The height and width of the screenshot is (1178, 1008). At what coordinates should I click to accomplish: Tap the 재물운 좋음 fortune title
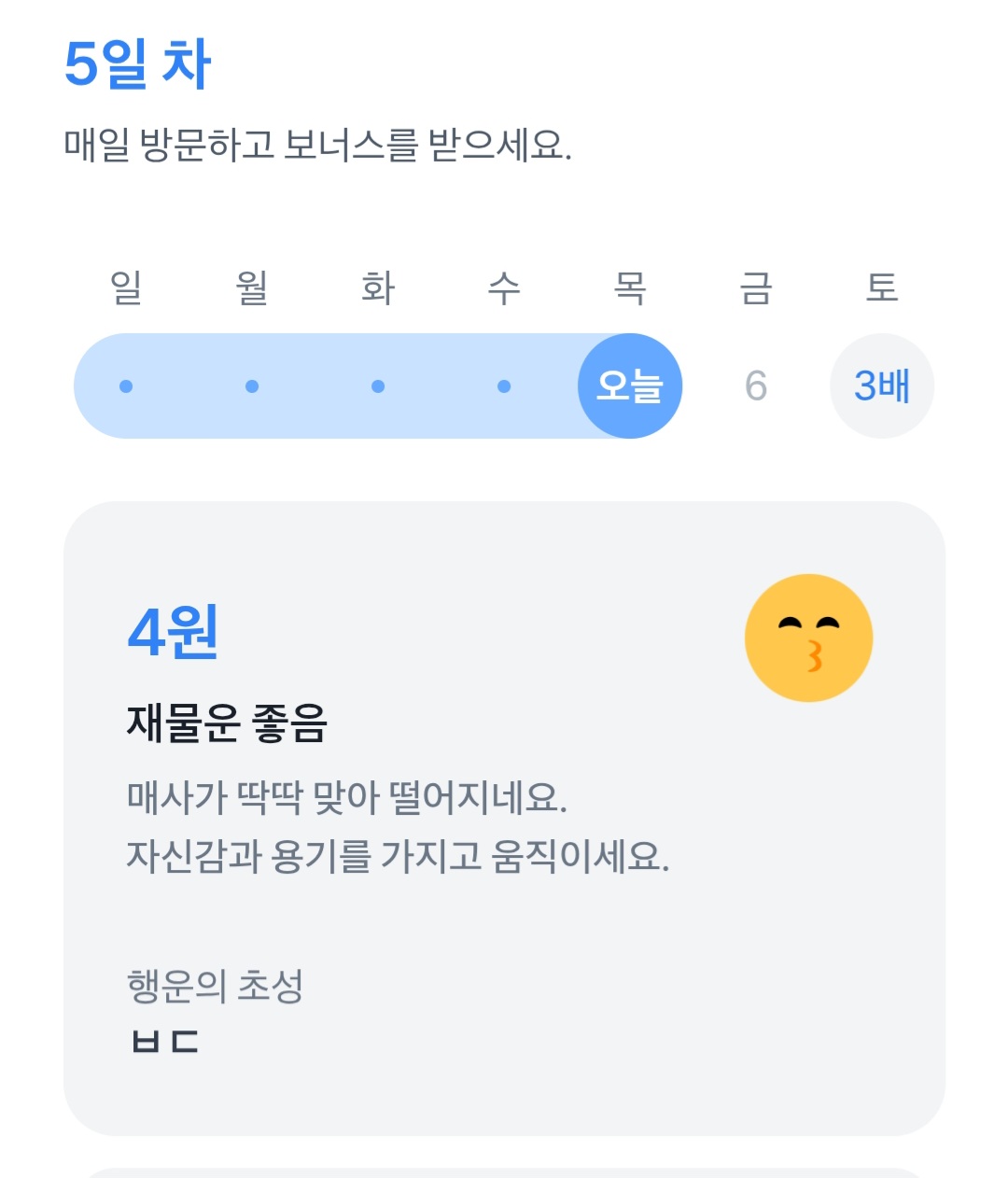(227, 723)
